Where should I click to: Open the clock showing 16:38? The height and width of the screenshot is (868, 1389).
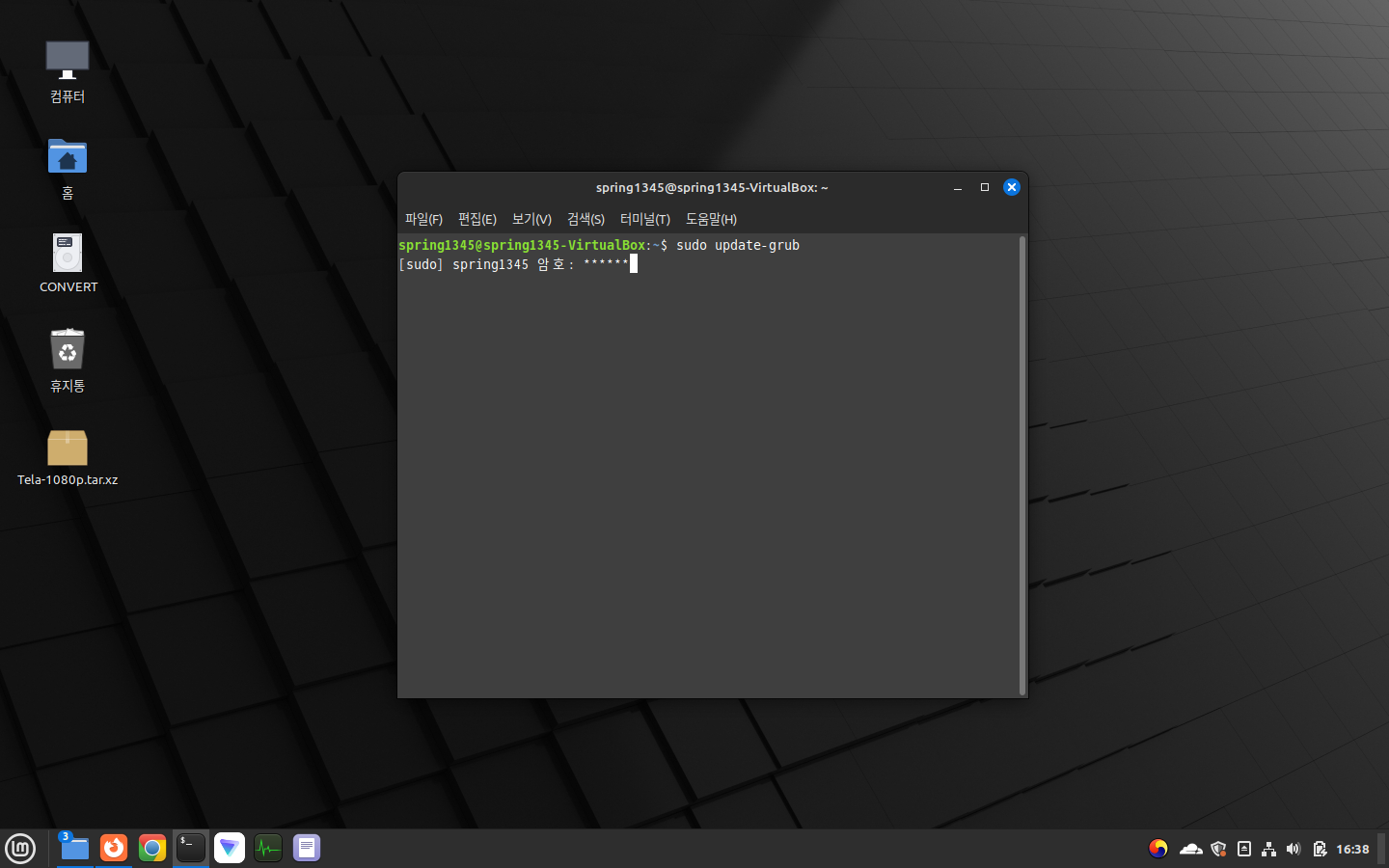tap(1352, 849)
